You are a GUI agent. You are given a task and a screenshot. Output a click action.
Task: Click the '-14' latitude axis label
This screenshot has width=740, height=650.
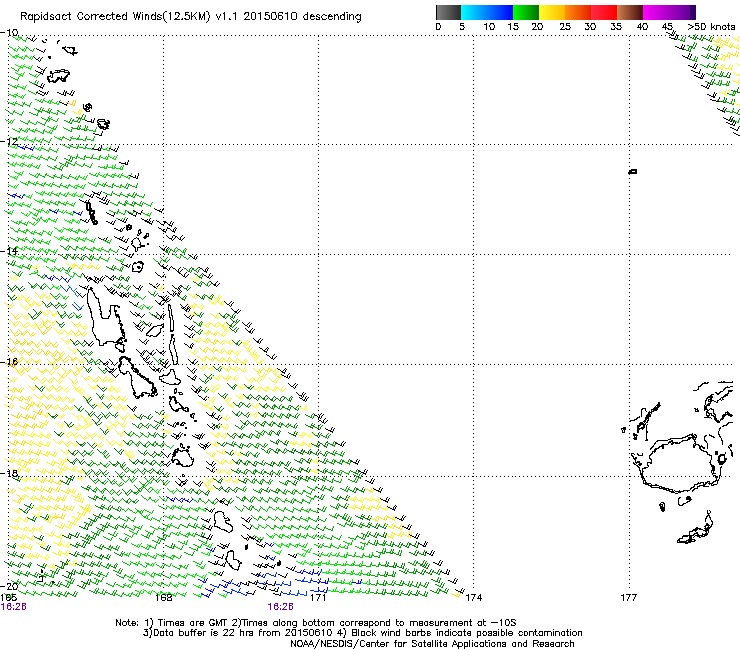pyautogui.click(x=9, y=251)
